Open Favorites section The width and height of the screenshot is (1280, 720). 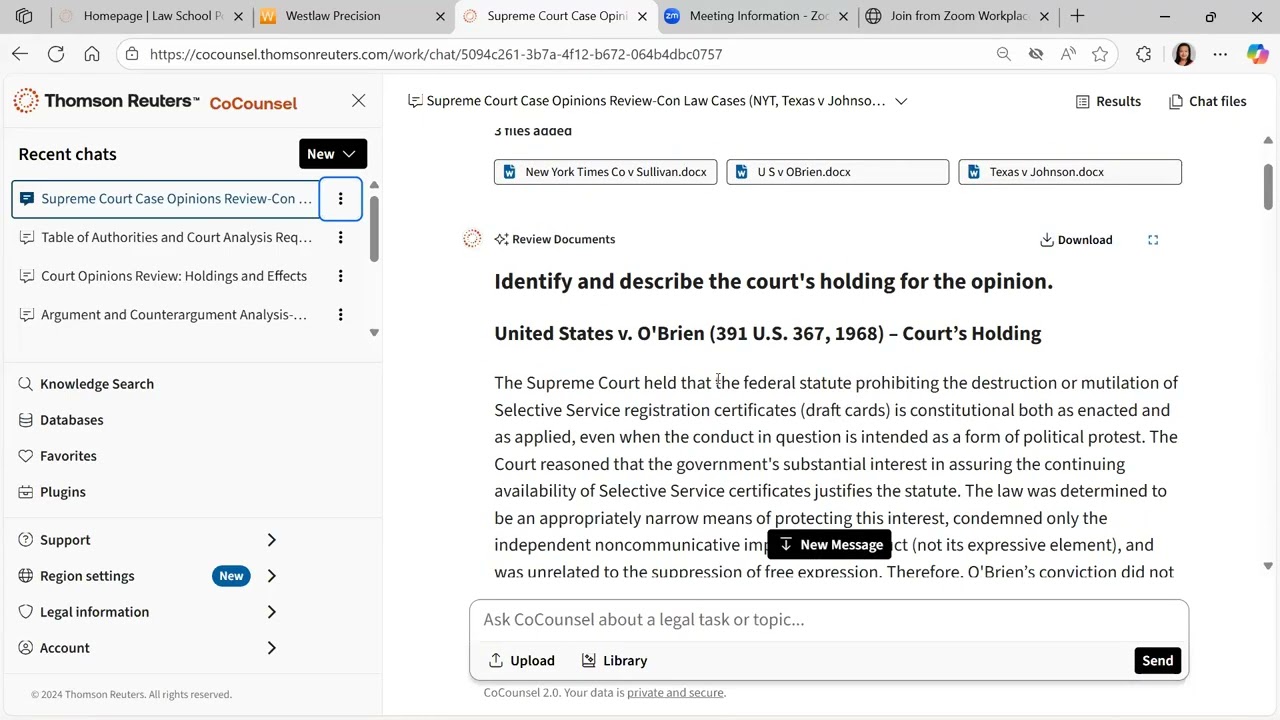(x=58, y=456)
